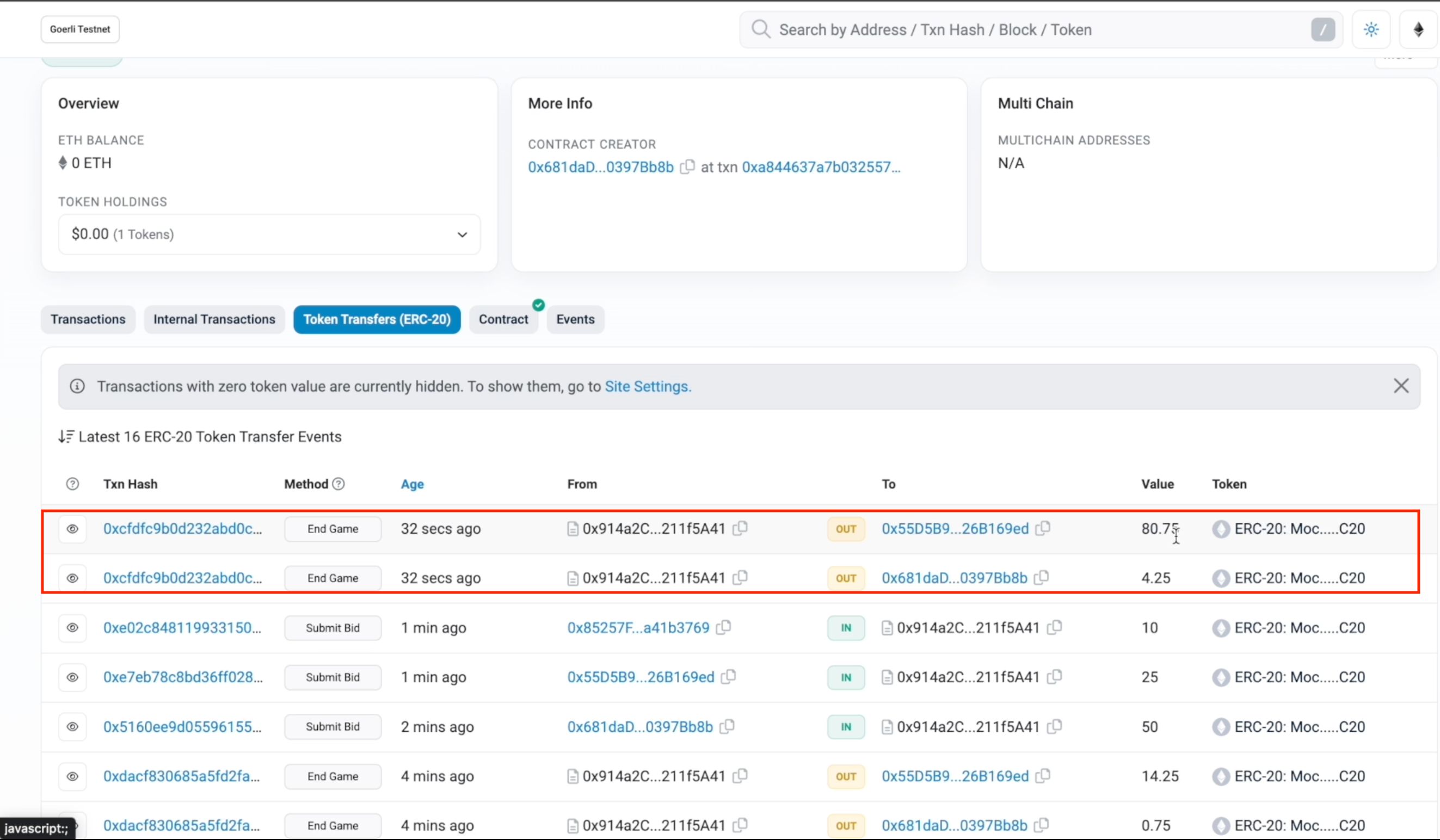Dismiss the zero token value notice

(1401, 386)
